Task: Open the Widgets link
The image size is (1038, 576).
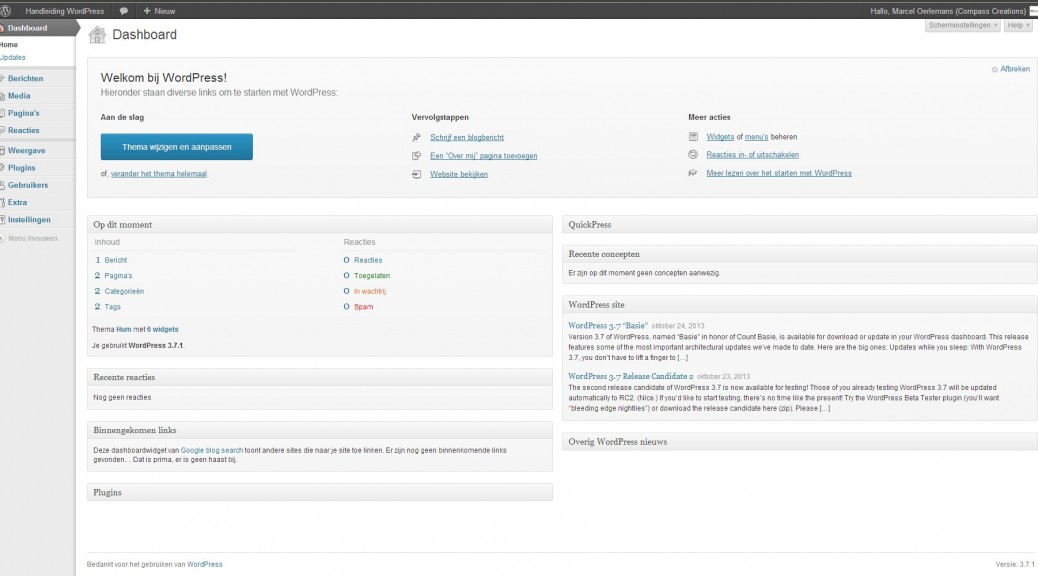Action: coord(720,136)
